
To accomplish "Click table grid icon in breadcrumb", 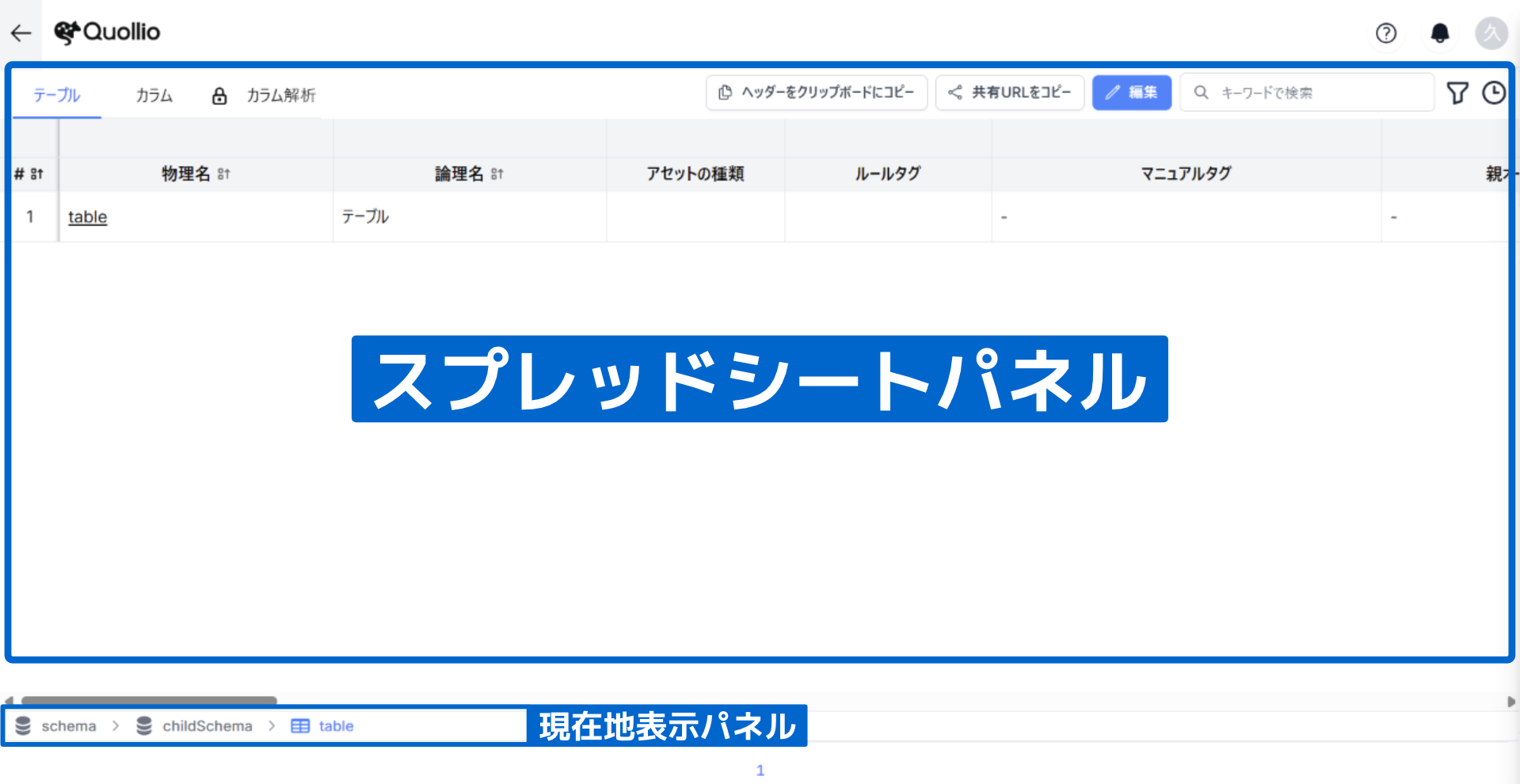I will 300,726.
